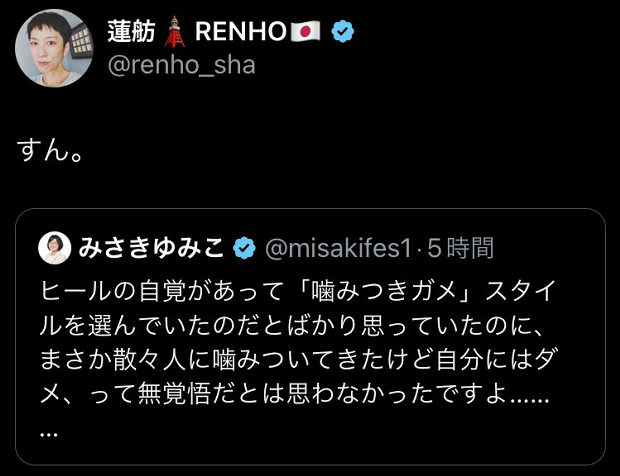The width and height of the screenshot is (620, 476).
Task: Click the blue verified badge beside RENHO
Action: click(342, 33)
